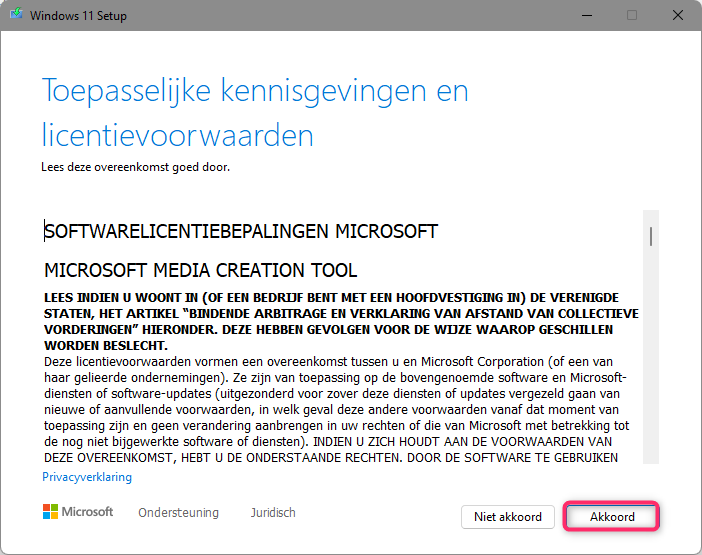The image size is (702, 555).
Task: Decline with the Niet akkoord button
Action: [x=508, y=517]
